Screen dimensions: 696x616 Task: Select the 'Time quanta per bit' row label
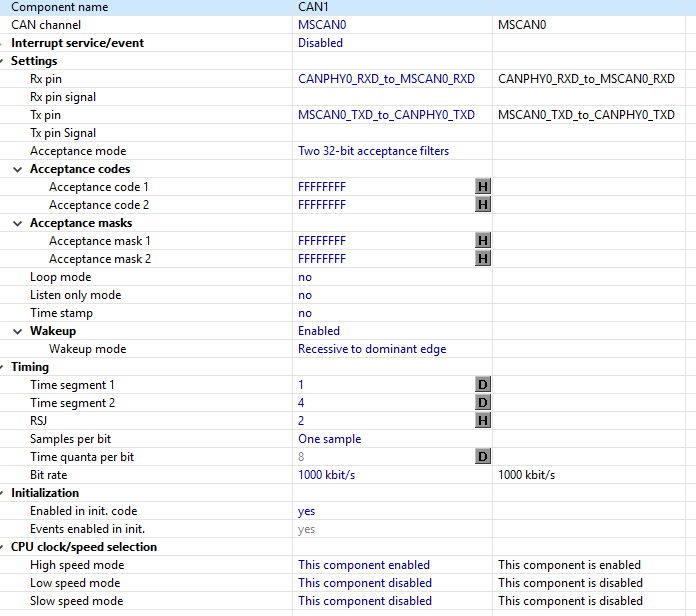point(82,457)
